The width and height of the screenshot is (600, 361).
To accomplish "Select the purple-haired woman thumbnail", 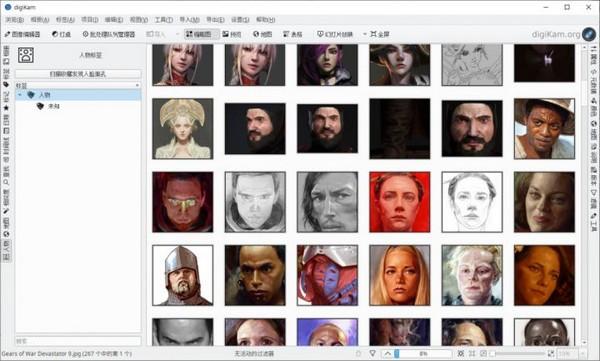I will click(x=327, y=65).
